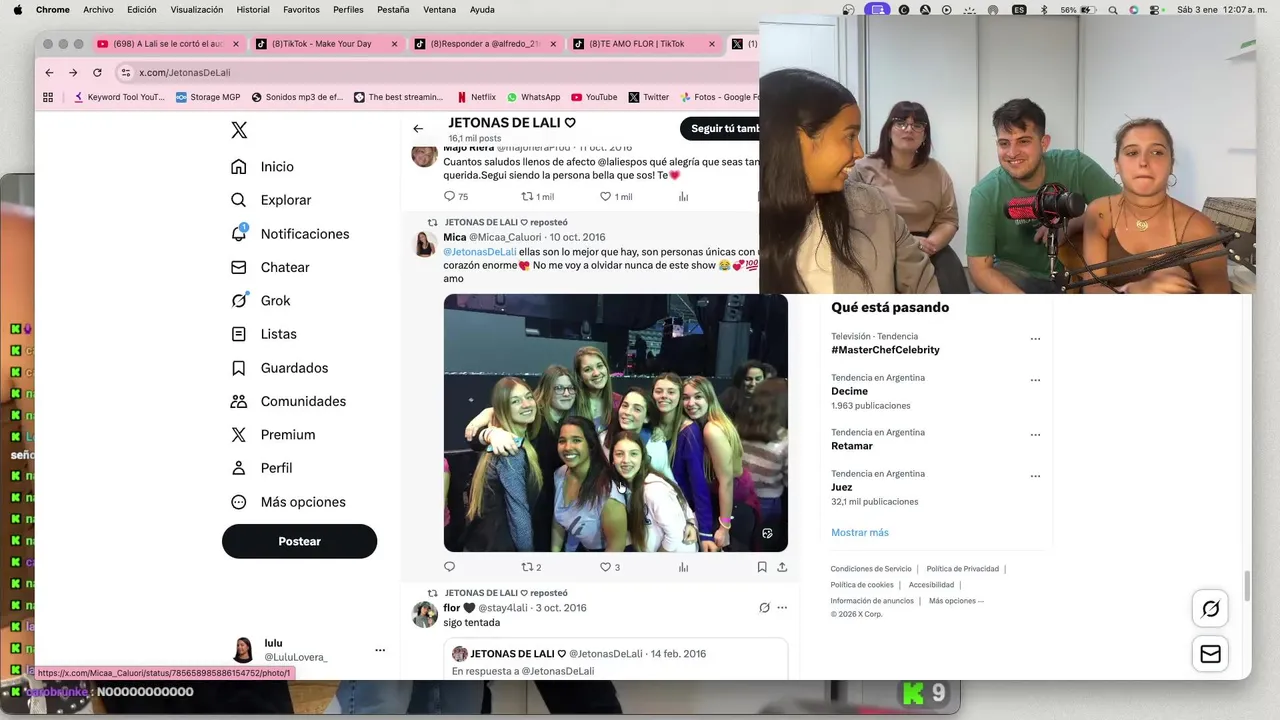
Task: Click the Postear button
Action: [299, 541]
